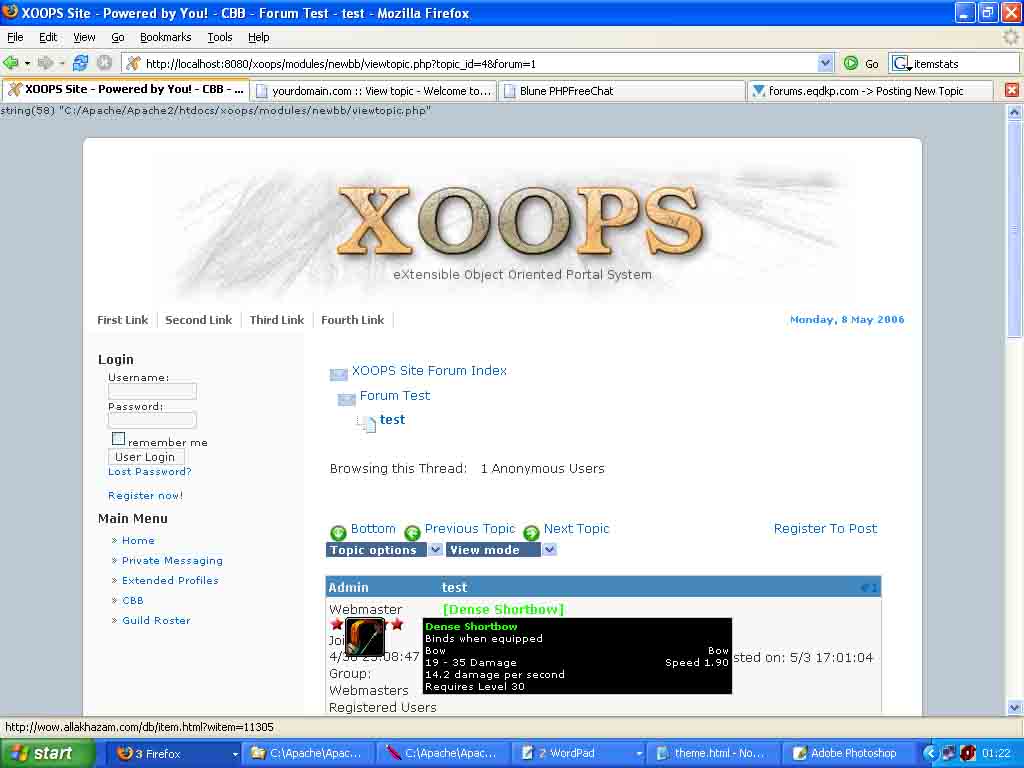This screenshot has width=1024, height=768.
Task: Go to Home in the Main Menu
Action: pos(138,541)
